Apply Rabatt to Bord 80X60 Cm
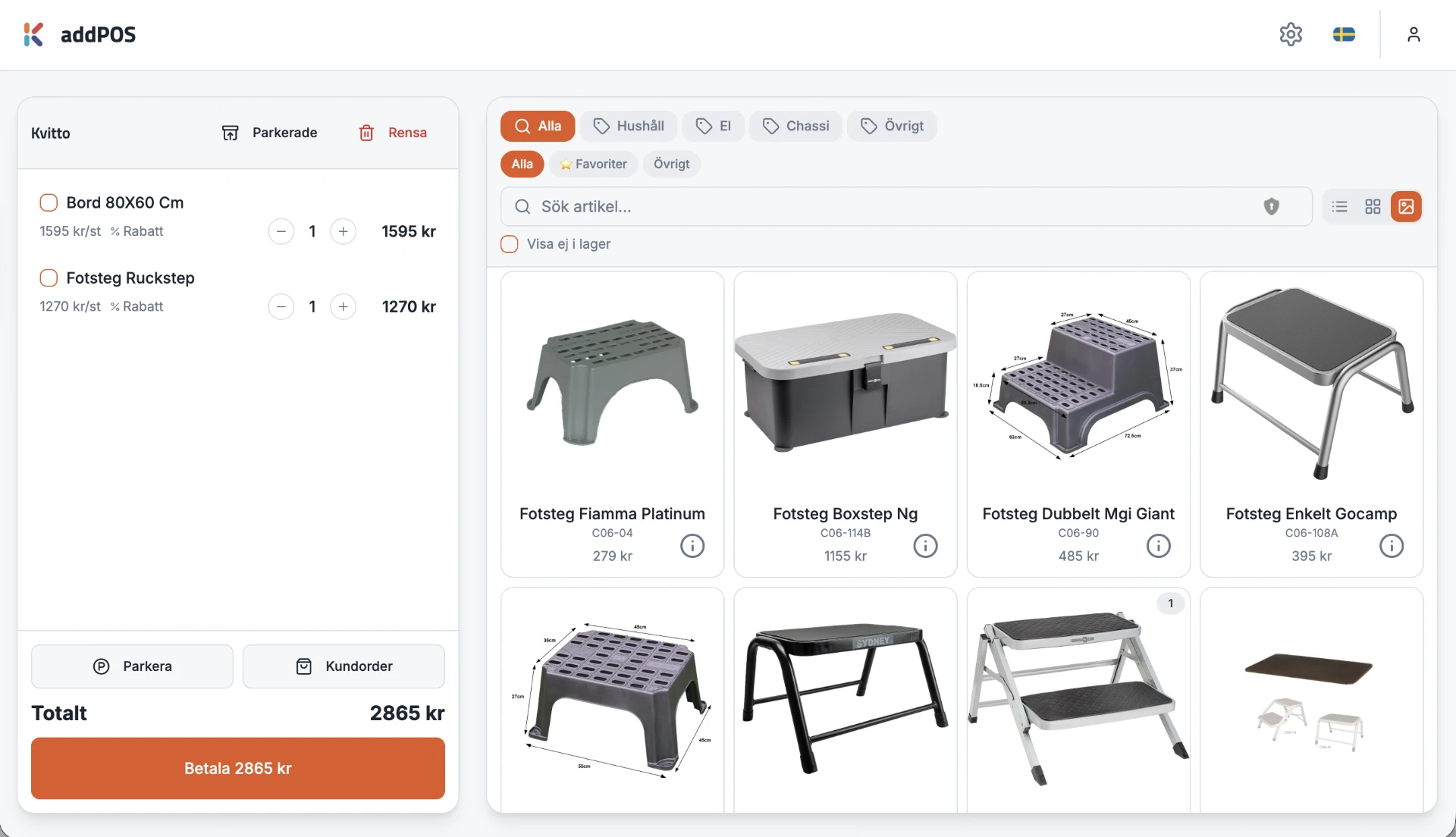This screenshot has height=837, width=1456. (137, 231)
